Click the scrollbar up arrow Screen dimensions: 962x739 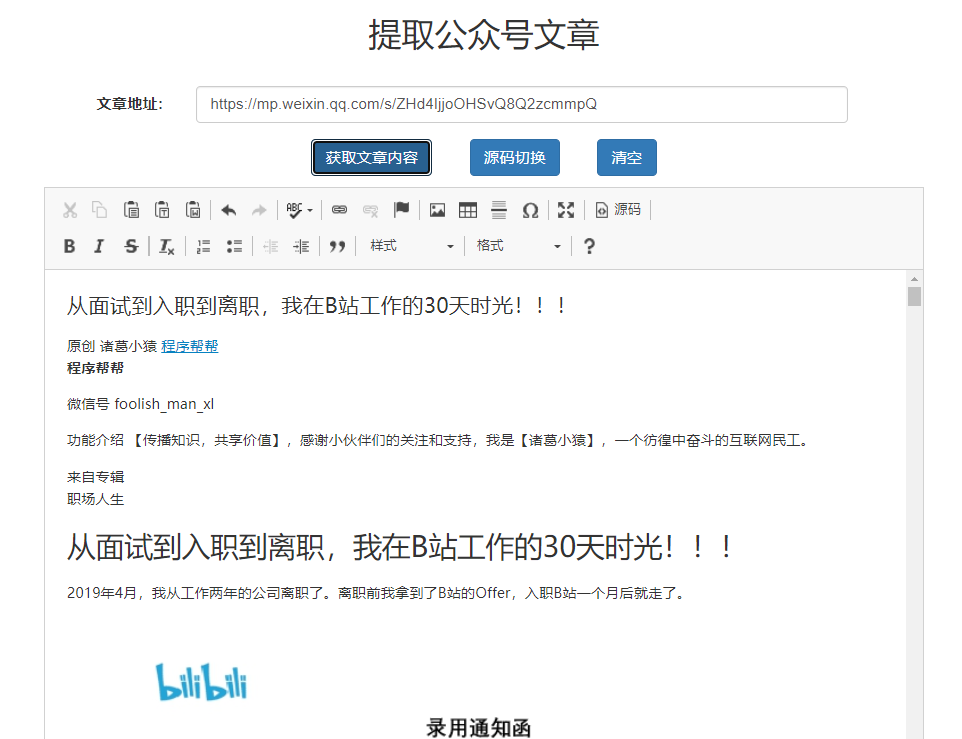click(x=914, y=279)
